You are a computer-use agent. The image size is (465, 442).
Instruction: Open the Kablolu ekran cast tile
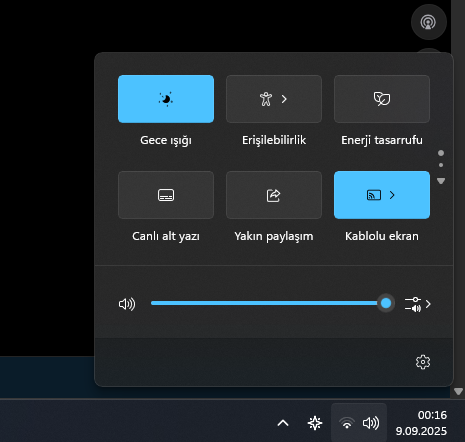tap(382, 195)
